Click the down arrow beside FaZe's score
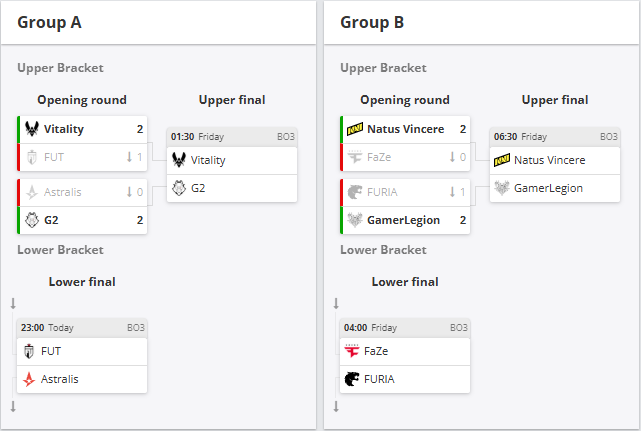 pyautogui.click(x=452, y=157)
